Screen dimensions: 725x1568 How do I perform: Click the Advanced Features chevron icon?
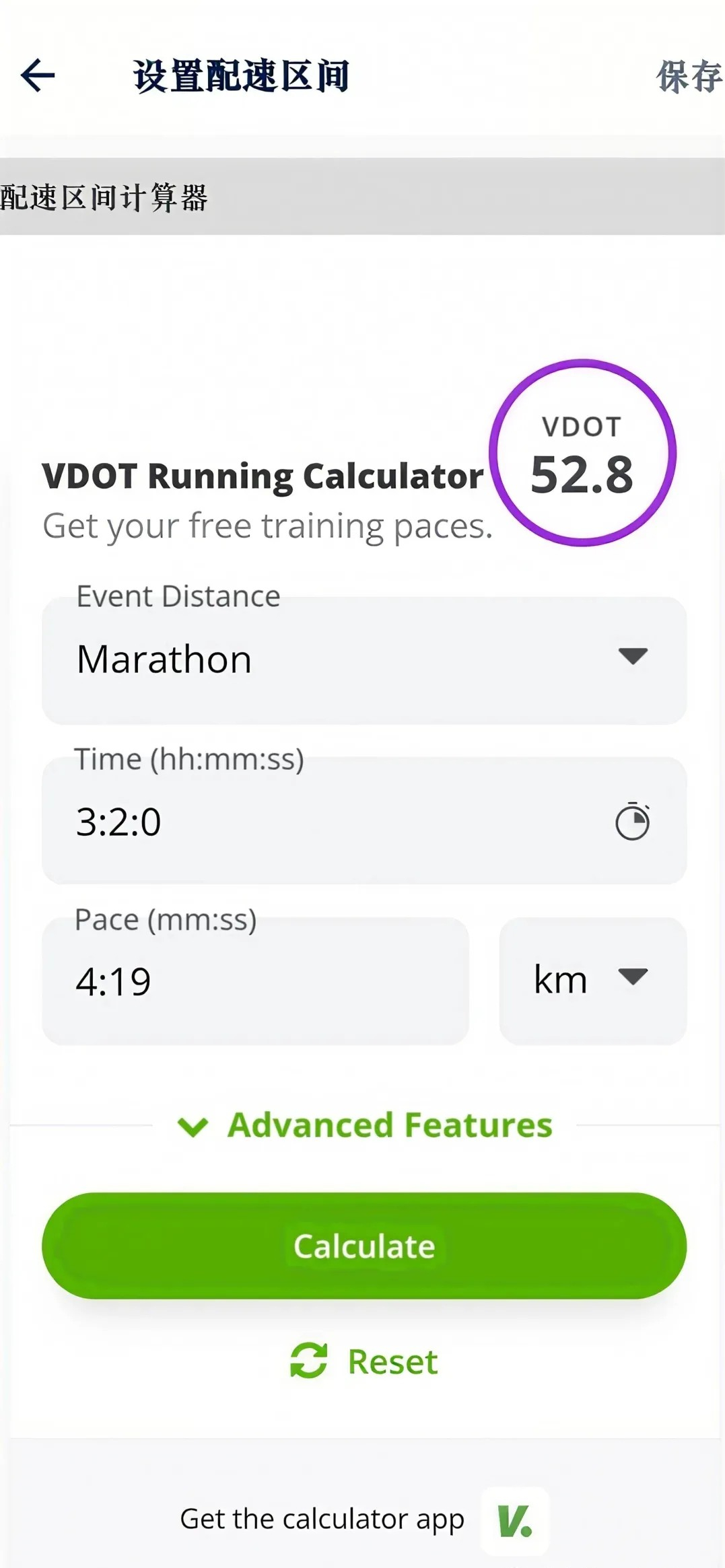pyautogui.click(x=193, y=1126)
